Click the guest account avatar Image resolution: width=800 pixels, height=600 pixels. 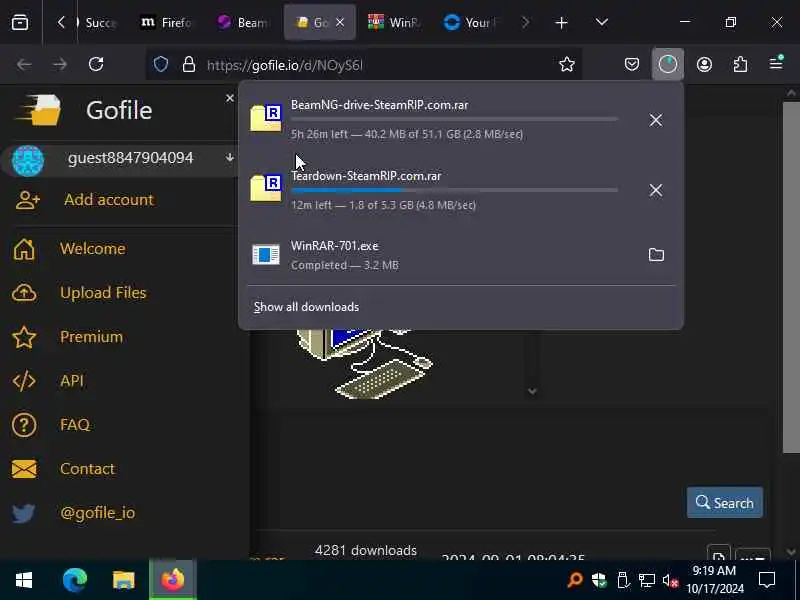[28, 160]
